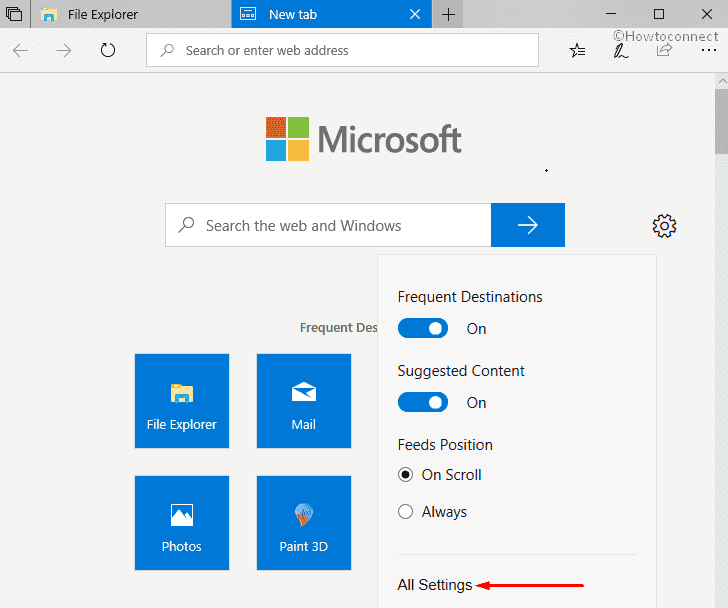Minimize the browser window

tap(611, 14)
